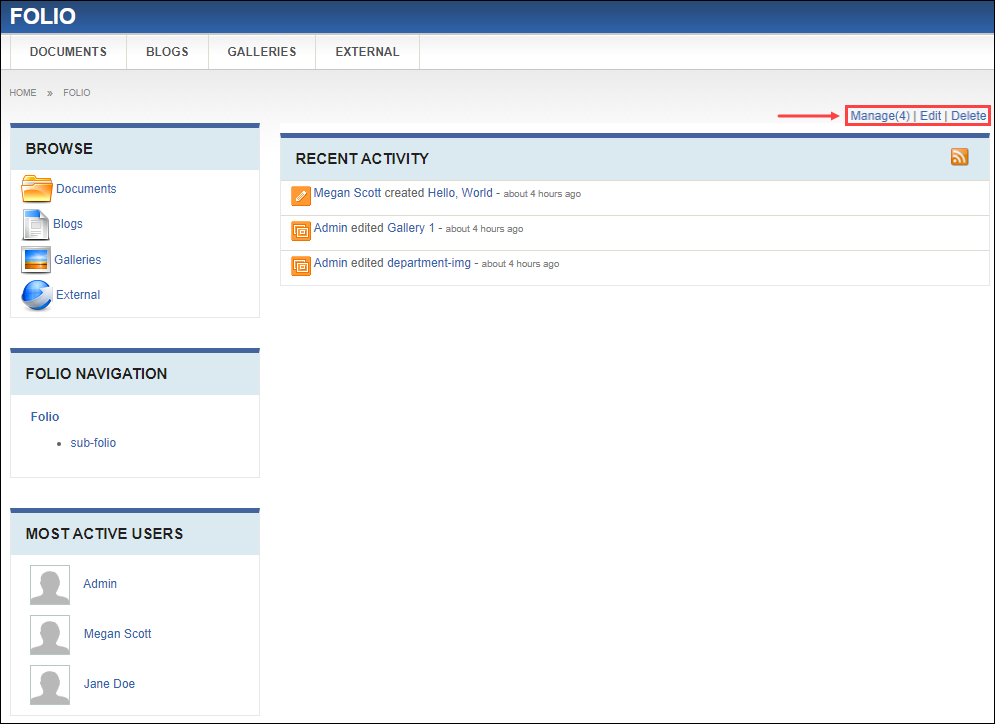Click Admin in the Gallery 1 activity row
995x724 pixels.
point(331,228)
